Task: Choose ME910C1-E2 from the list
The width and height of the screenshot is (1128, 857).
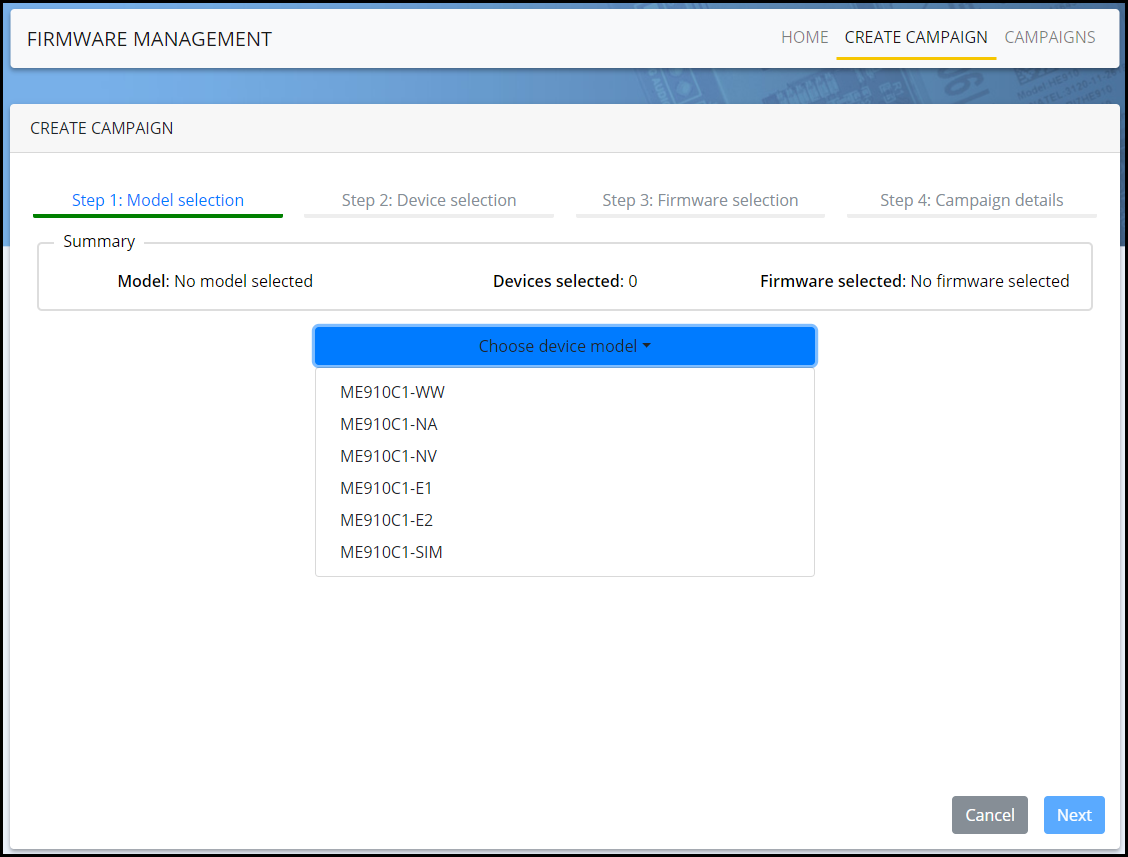Action: (565, 520)
